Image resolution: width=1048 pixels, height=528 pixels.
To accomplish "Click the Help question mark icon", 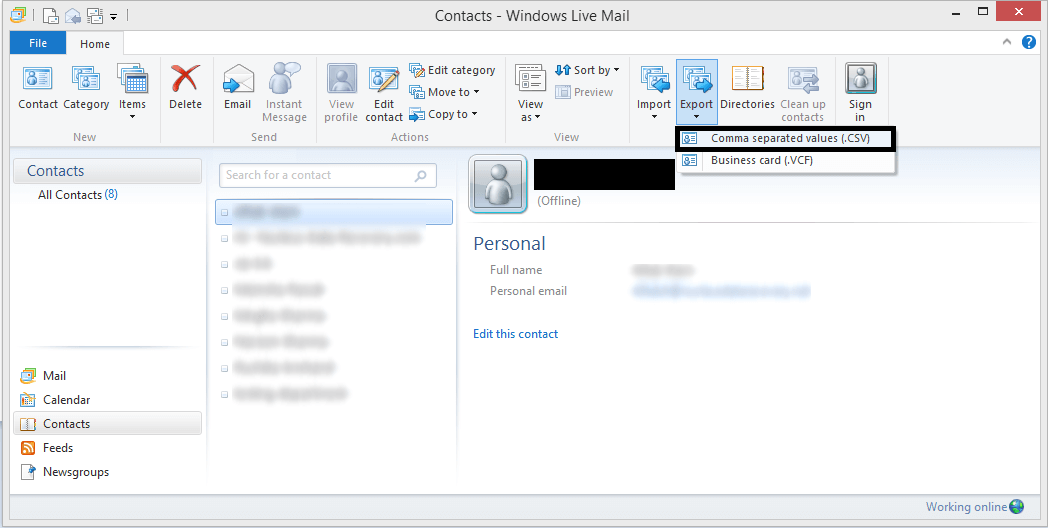I will click(x=1029, y=42).
